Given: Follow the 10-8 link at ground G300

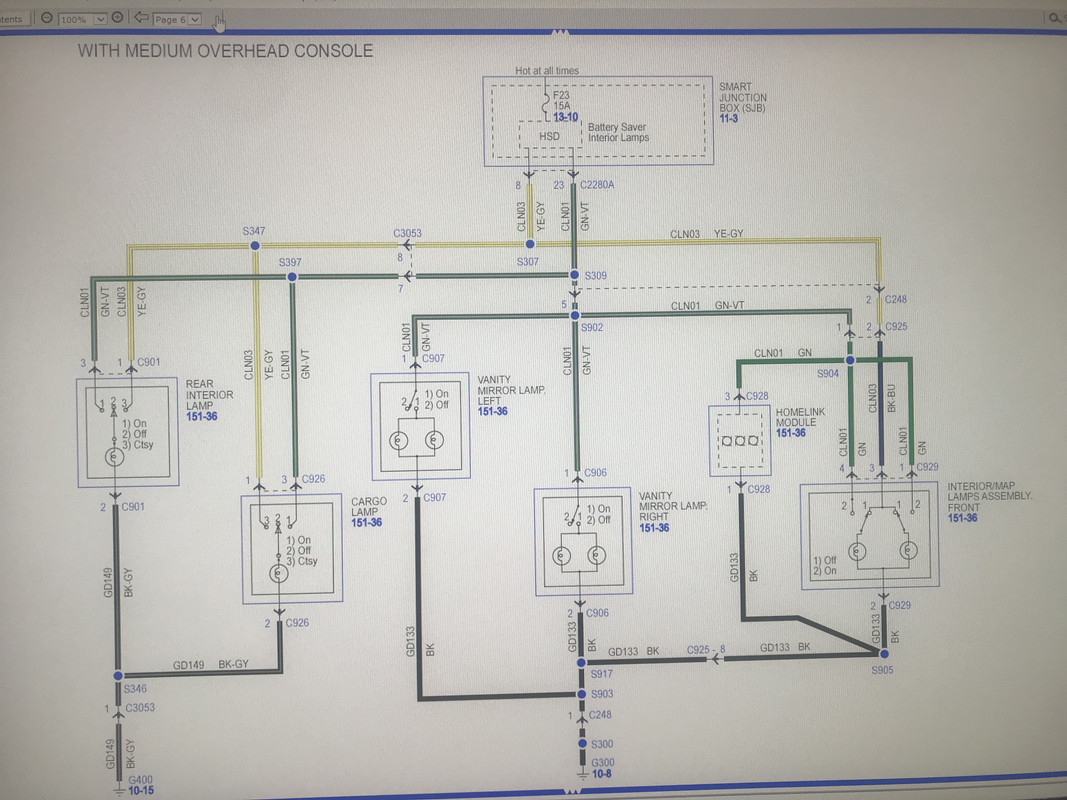Looking at the screenshot, I should [x=601, y=773].
